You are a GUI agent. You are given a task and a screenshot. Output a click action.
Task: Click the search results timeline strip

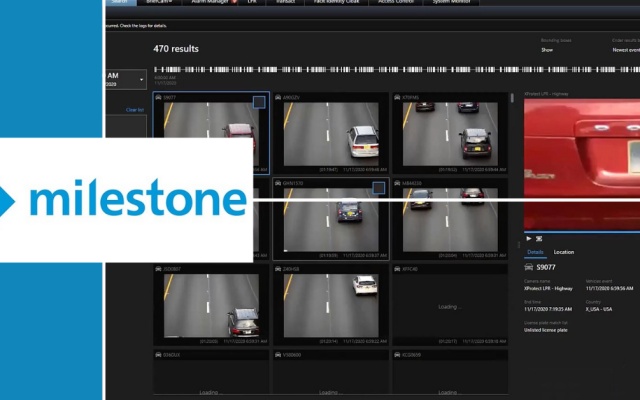[x=397, y=70]
